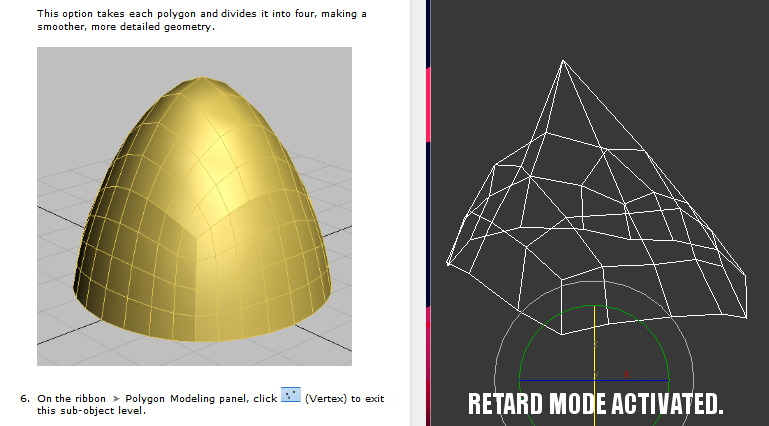Click the yellow vertical gizmo axis line

click(594, 365)
